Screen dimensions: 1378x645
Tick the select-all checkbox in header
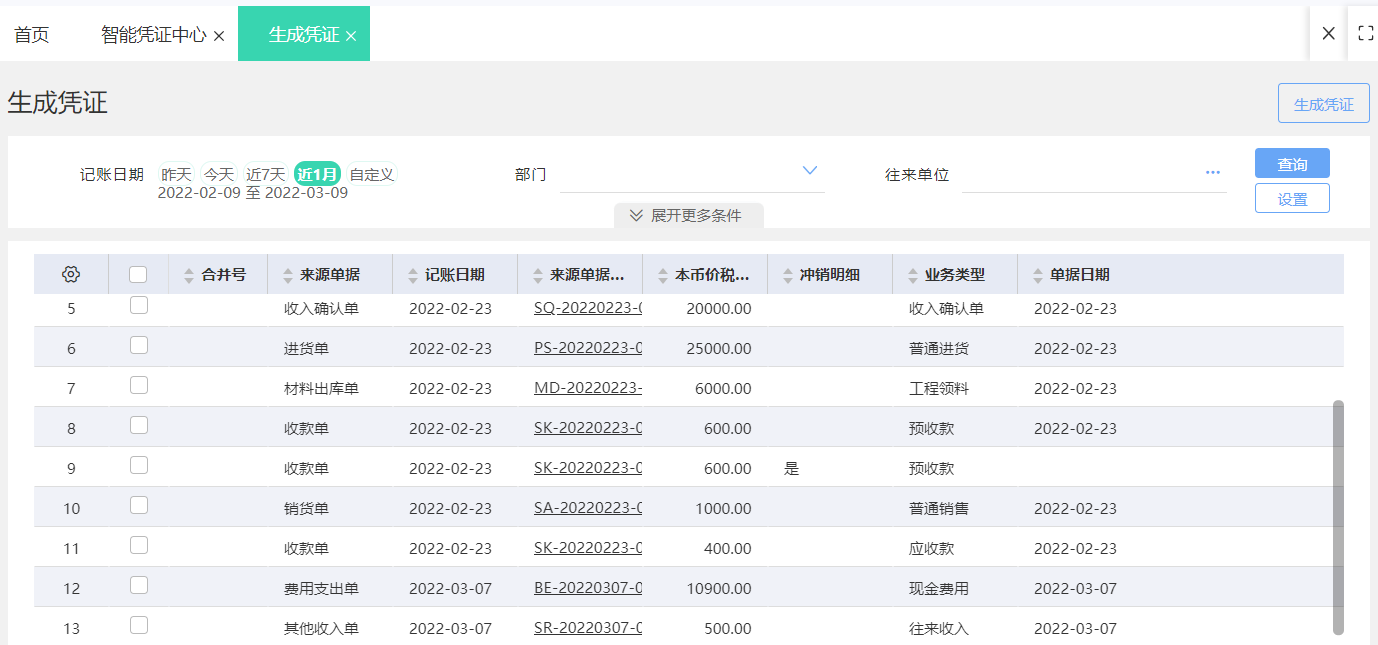pyautogui.click(x=138, y=274)
